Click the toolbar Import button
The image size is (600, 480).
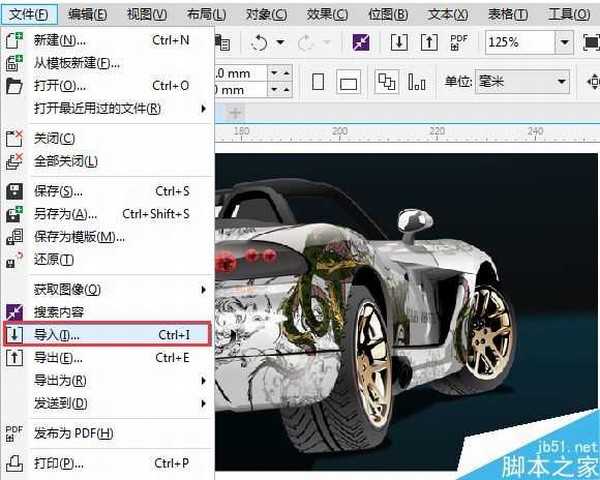tap(399, 42)
